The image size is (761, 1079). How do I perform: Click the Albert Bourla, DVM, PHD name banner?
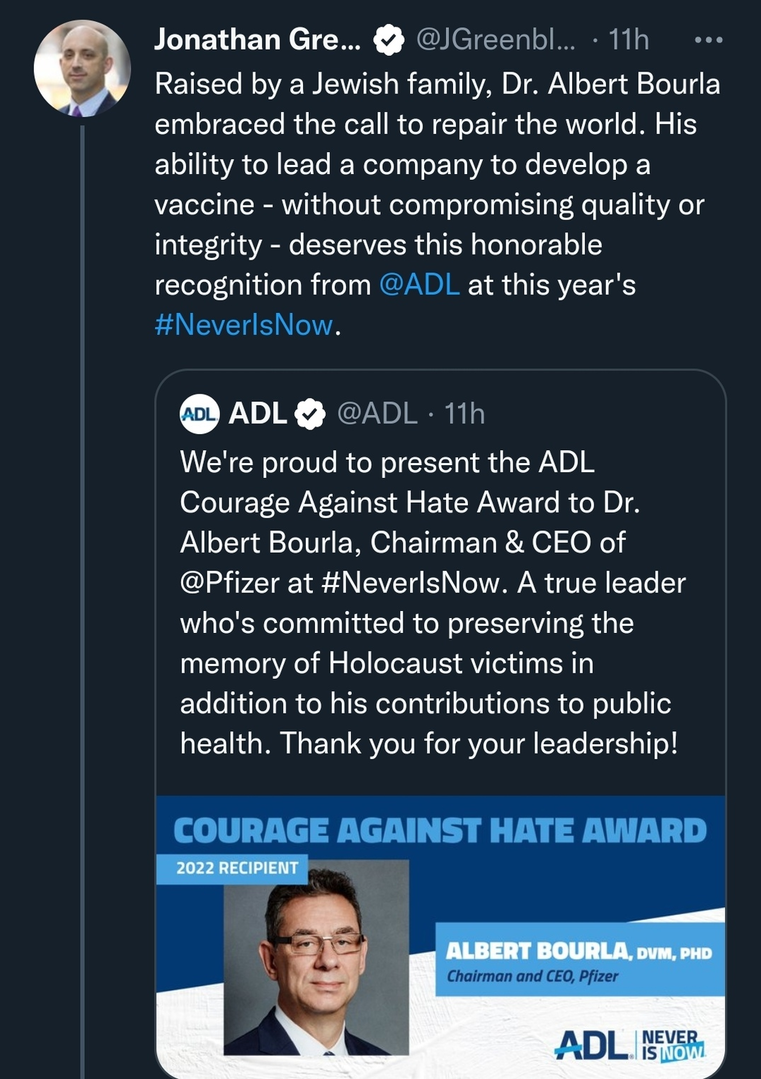[x=578, y=960]
